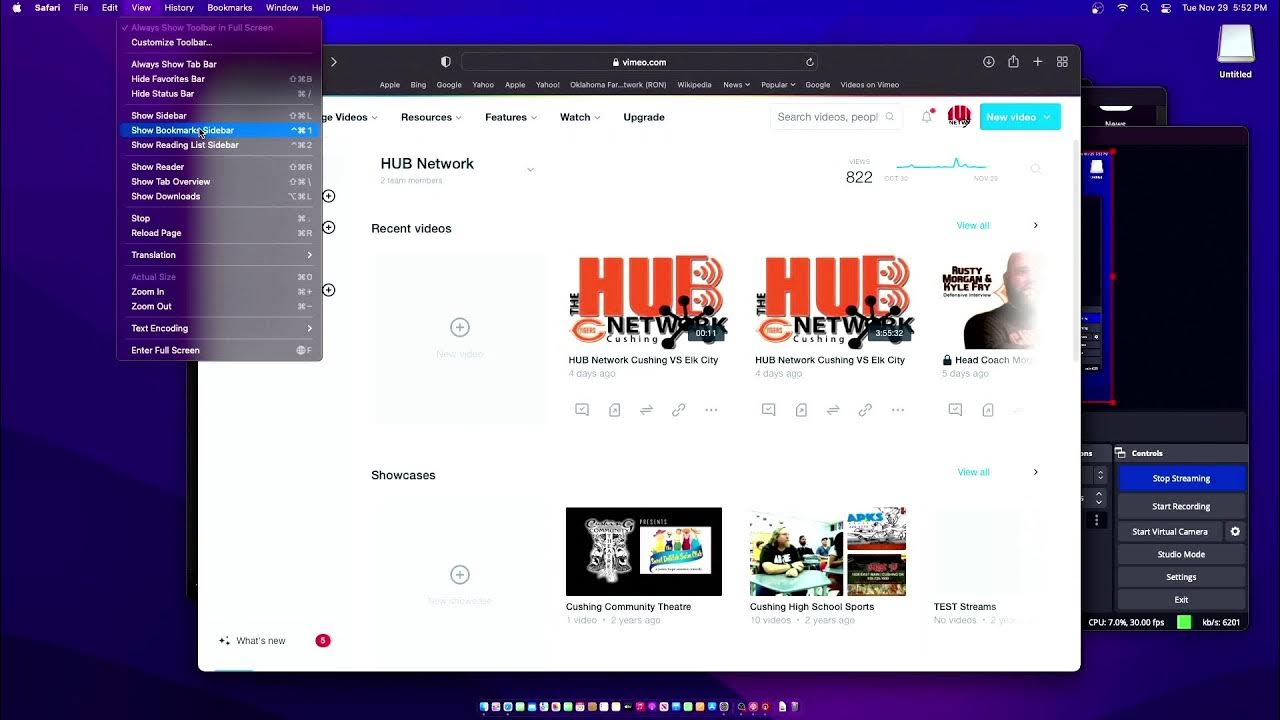Image resolution: width=1280 pixels, height=720 pixels.
Task: Click Stop Streaming in OBS Controls
Action: pos(1181,479)
